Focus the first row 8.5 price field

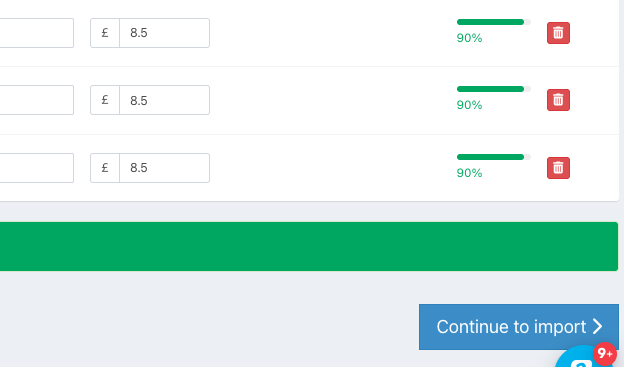click(x=164, y=33)
